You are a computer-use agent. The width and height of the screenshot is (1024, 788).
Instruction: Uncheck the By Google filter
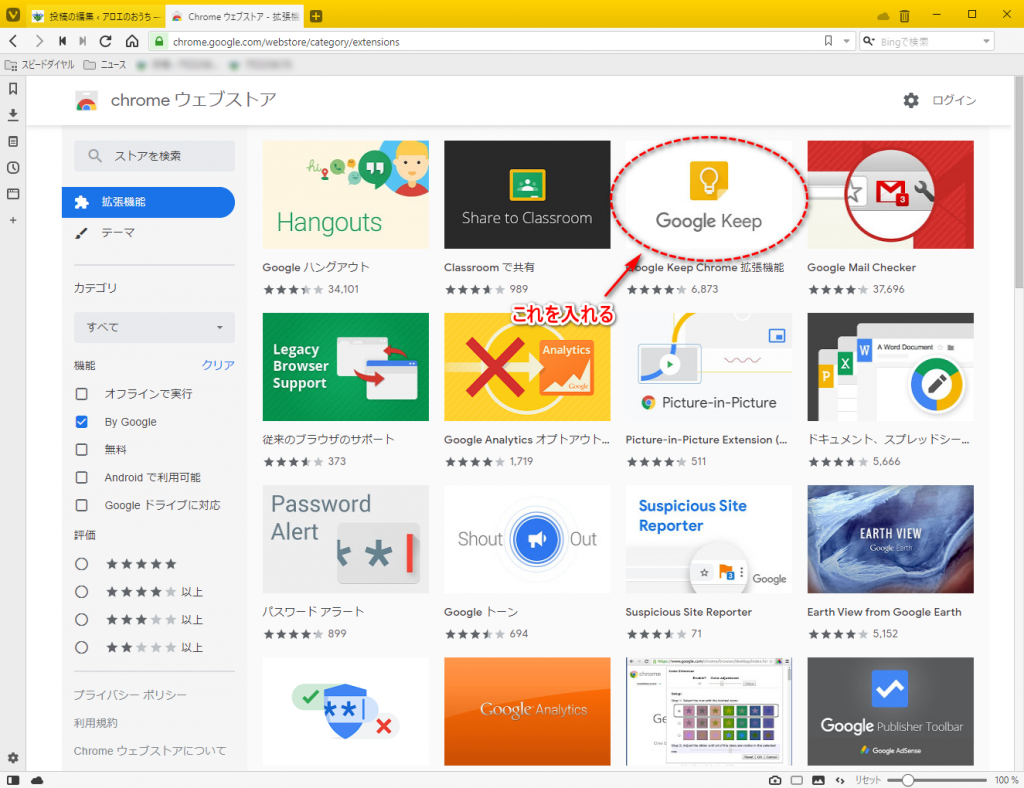point(82,422)
